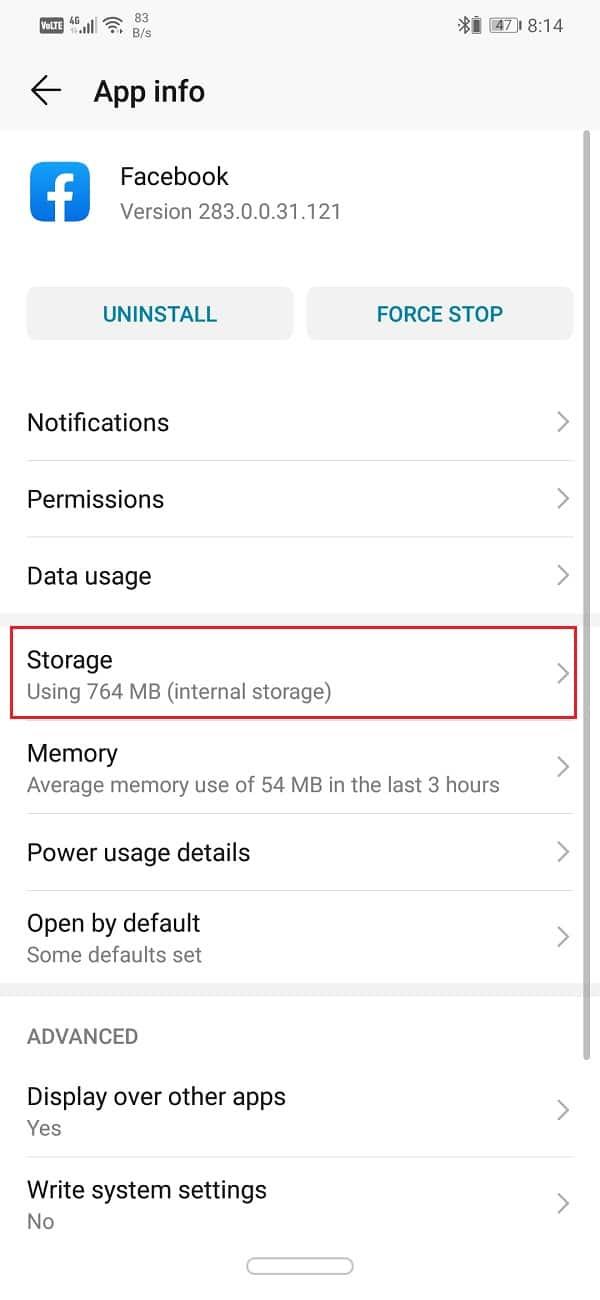Viewport: 600px width, 1300px height.
Task: Tap the Facebook app icon
Action: coord(60,193)
